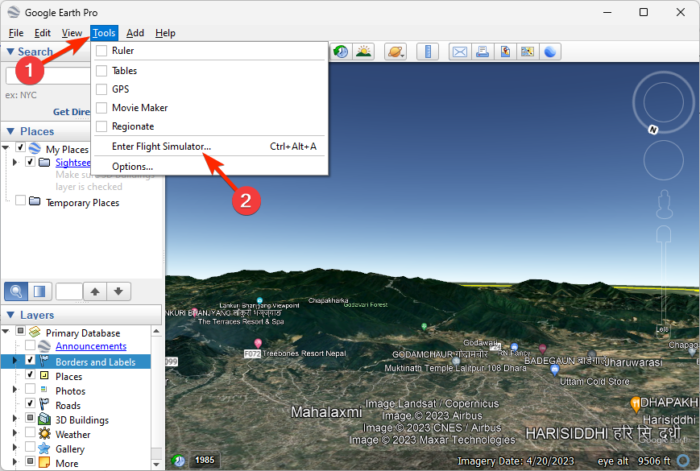Viewport: 700px width, 471px height.
Task: Click the Layers panel scroll up arrow
Action: [x=156, y=331]
